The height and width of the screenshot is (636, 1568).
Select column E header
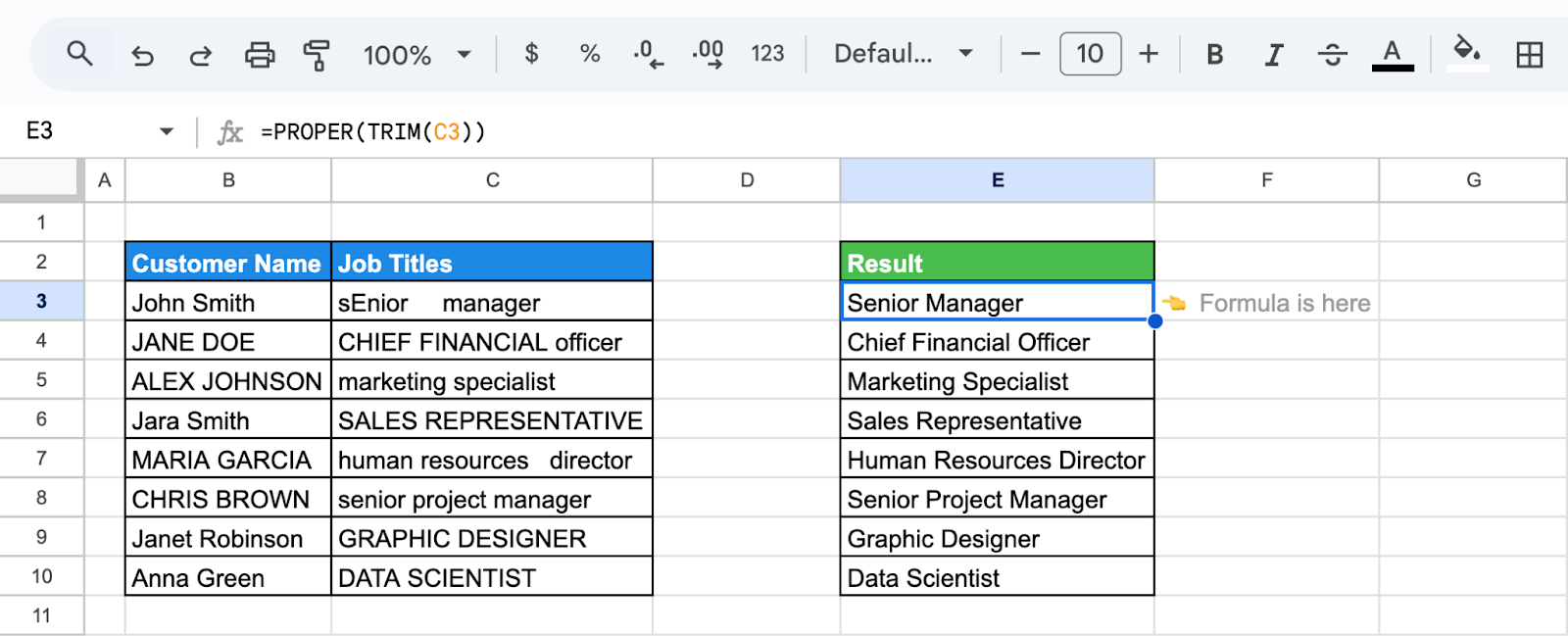998,180
